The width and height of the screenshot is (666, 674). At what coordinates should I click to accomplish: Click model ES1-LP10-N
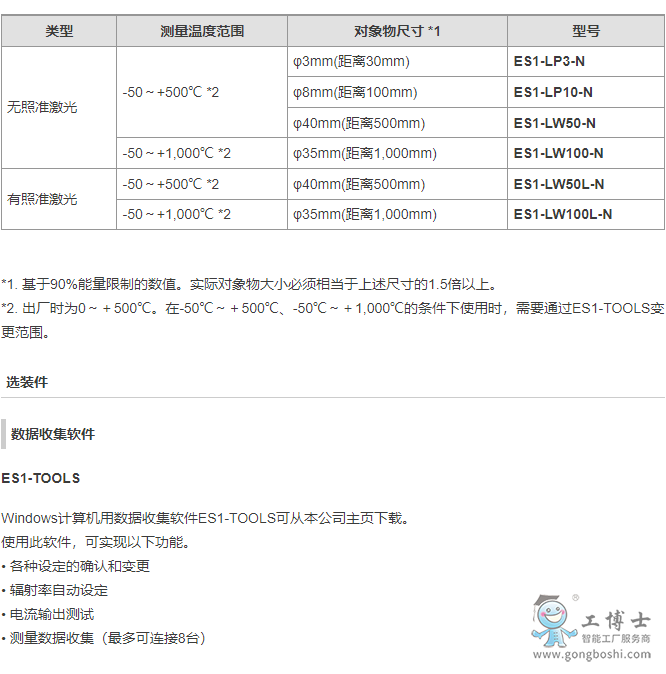pyautogui.click(x=553, y=93)
